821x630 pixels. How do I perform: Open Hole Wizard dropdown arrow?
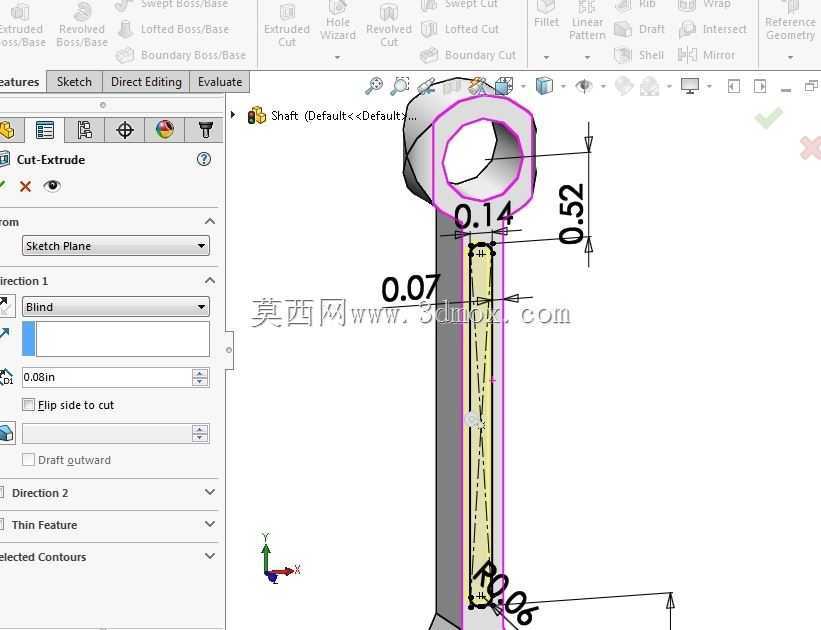(x=337, y=57)
